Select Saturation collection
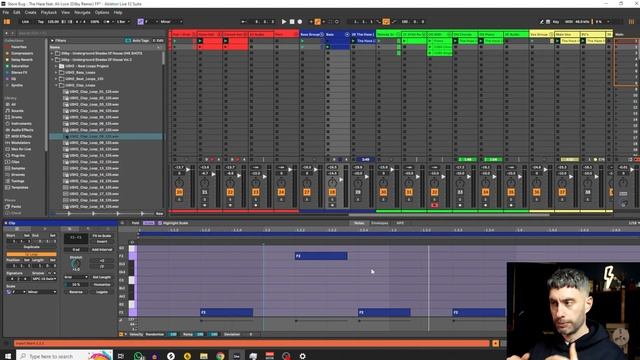 point(20,66)
